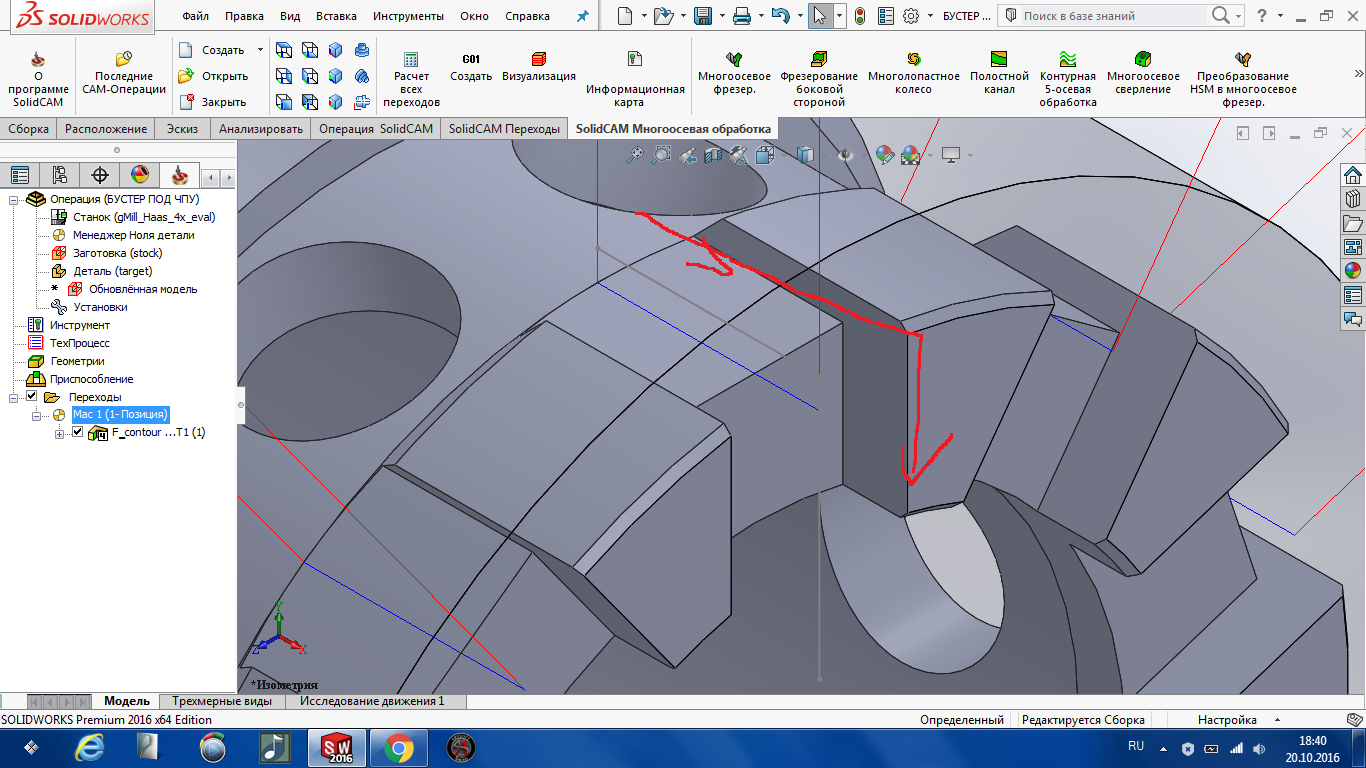Switch to Исследование движения 1 tab
Viewport: 1366px width, 768px height.
point(372,701)
